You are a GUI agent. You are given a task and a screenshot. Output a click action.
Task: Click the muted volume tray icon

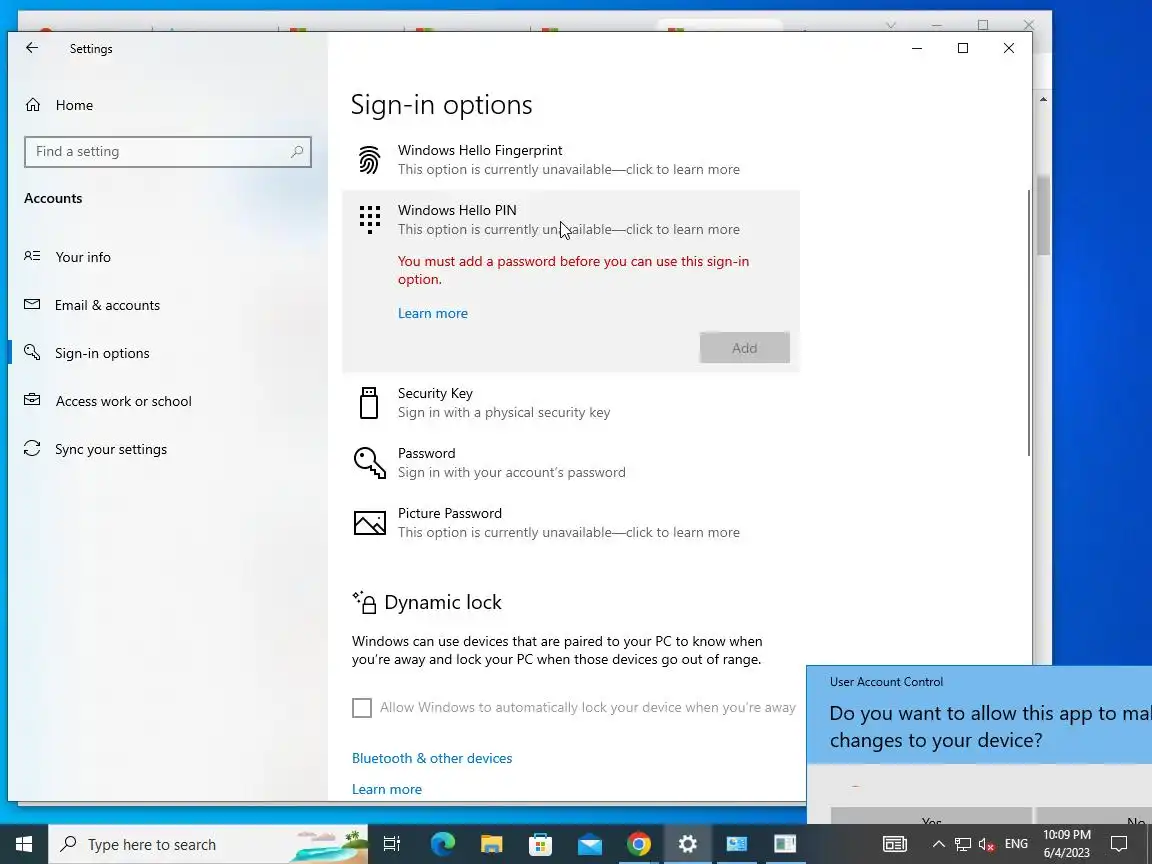(x=987, y=844)
